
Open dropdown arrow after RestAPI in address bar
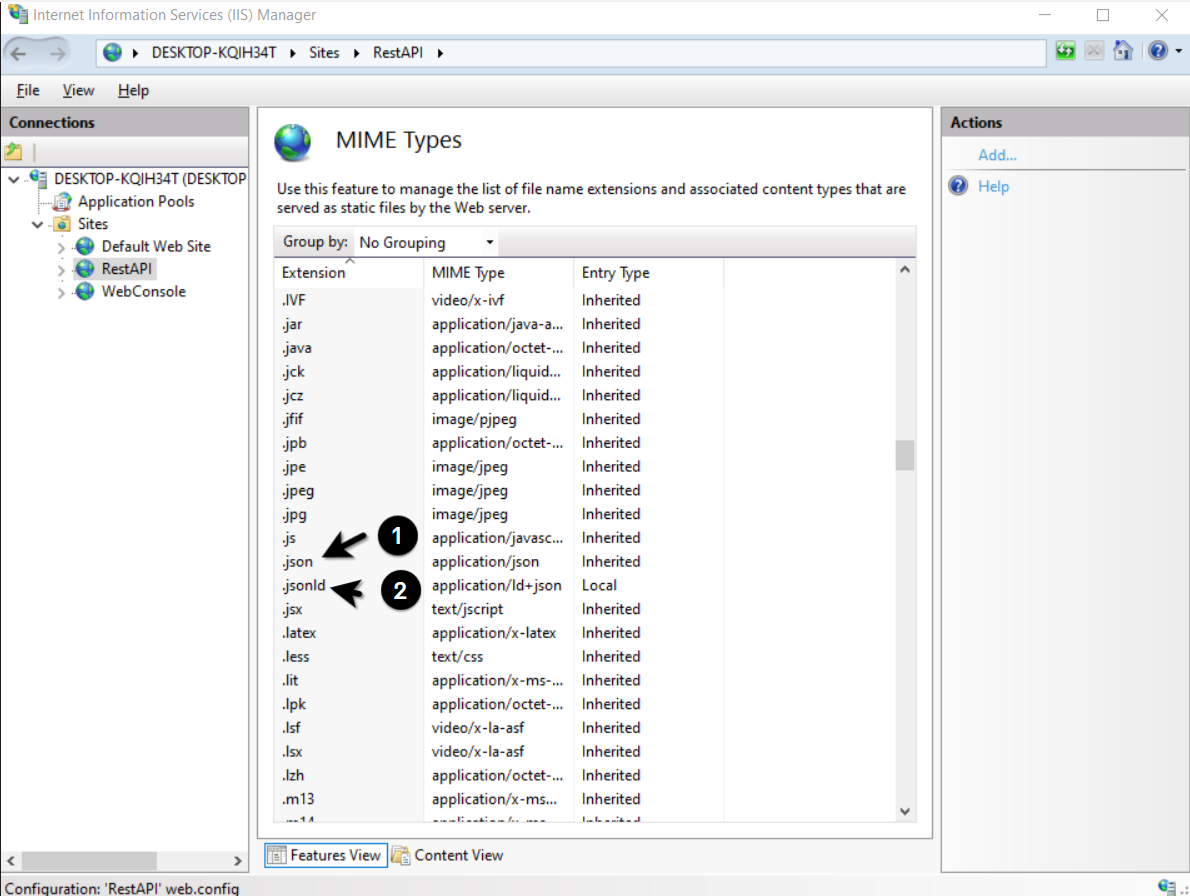(440, 53)
